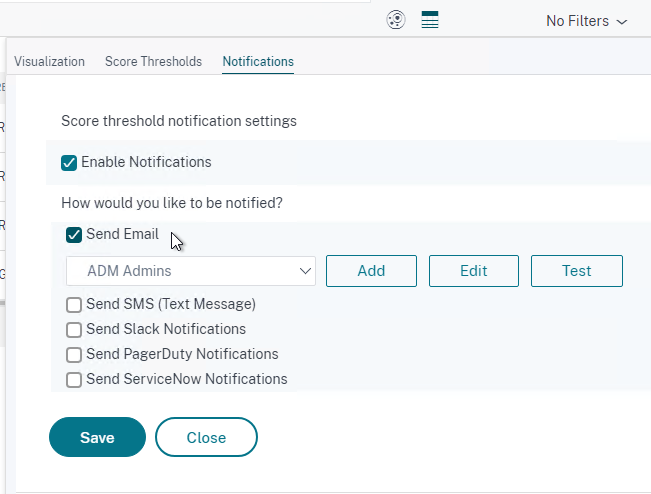Close the settings panel
This screenshot has height=494, width=651.
206,437
